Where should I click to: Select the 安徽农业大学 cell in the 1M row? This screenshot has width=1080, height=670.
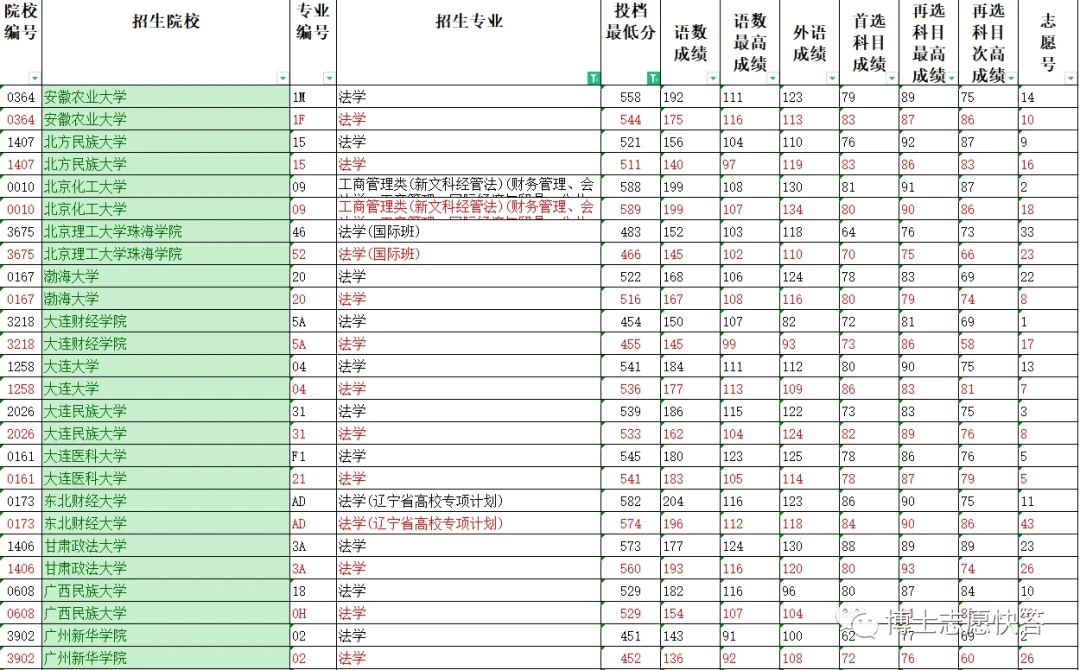(166, 97)
